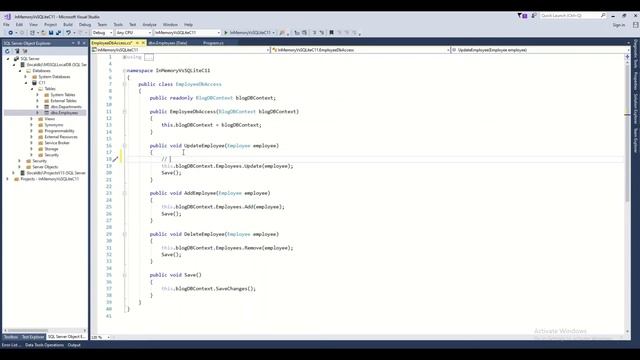Select the Service Broker folder
Screen dimensions: 640x360
[57, 143]
